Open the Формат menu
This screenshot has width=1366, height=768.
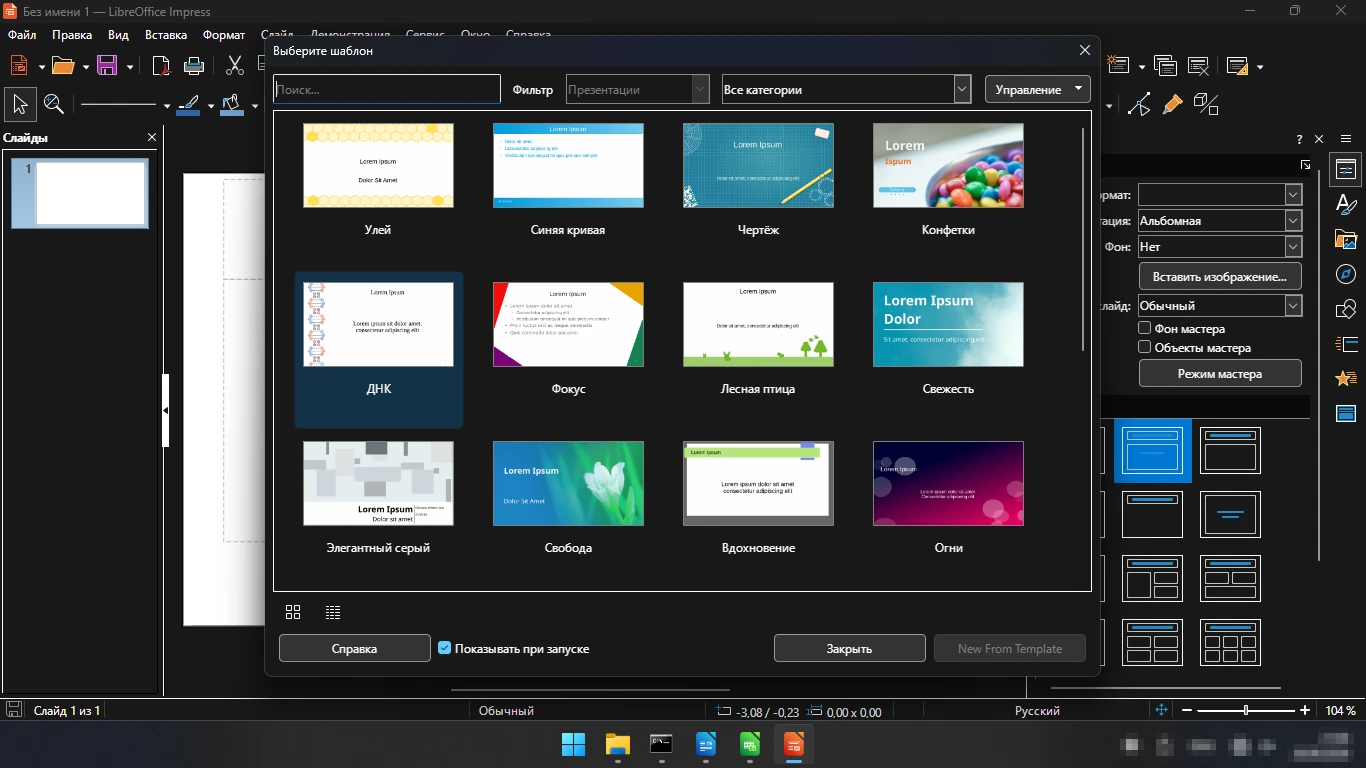coord(223,35)
